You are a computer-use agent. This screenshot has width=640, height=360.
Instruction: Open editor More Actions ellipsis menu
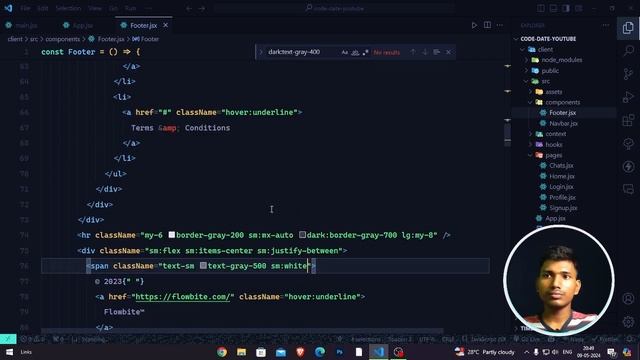pos(500,25)
